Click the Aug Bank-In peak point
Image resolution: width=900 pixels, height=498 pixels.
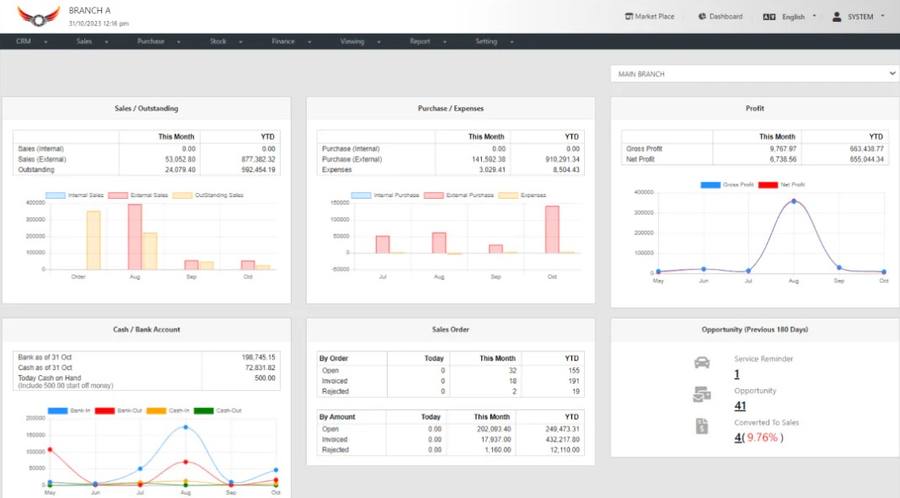(185, 427)
